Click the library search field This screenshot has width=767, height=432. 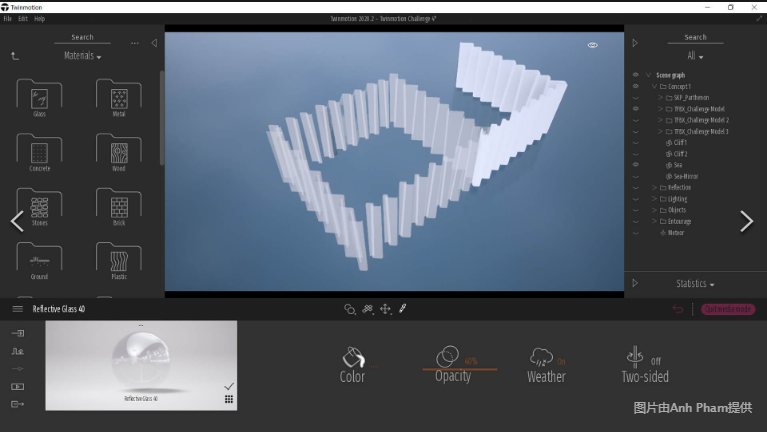pos(82,38)
